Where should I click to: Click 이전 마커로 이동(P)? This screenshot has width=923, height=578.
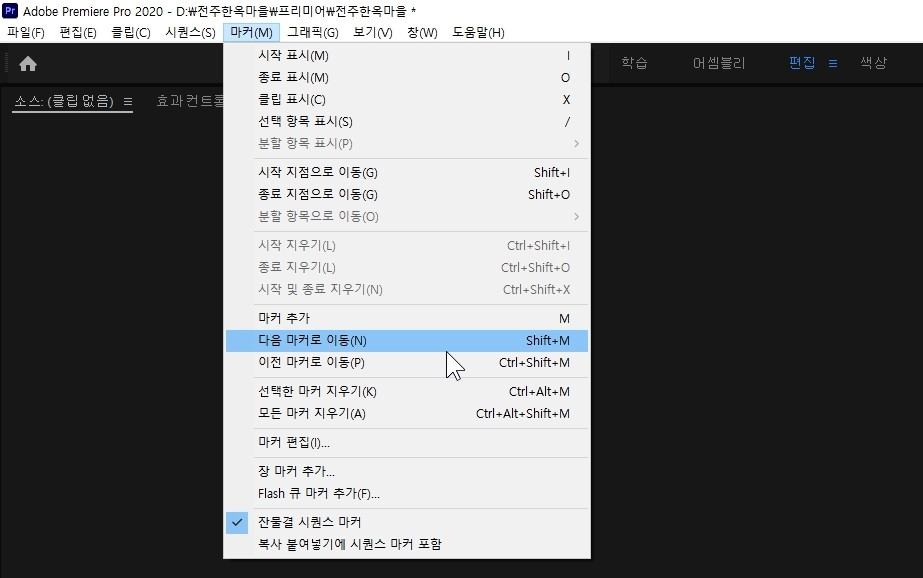pyautogui.click(x=407, y=363)
